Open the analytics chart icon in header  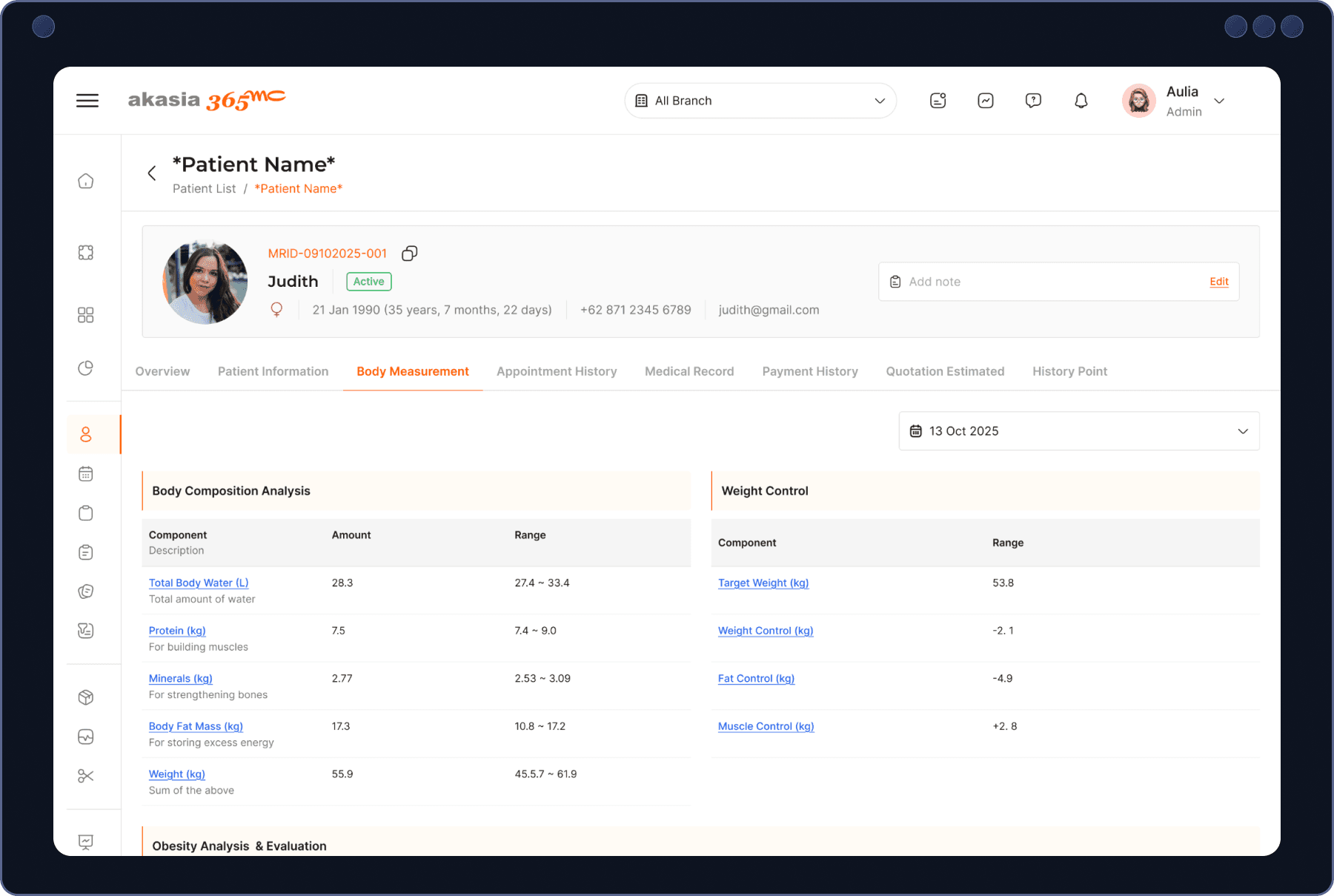coord(986,101)
